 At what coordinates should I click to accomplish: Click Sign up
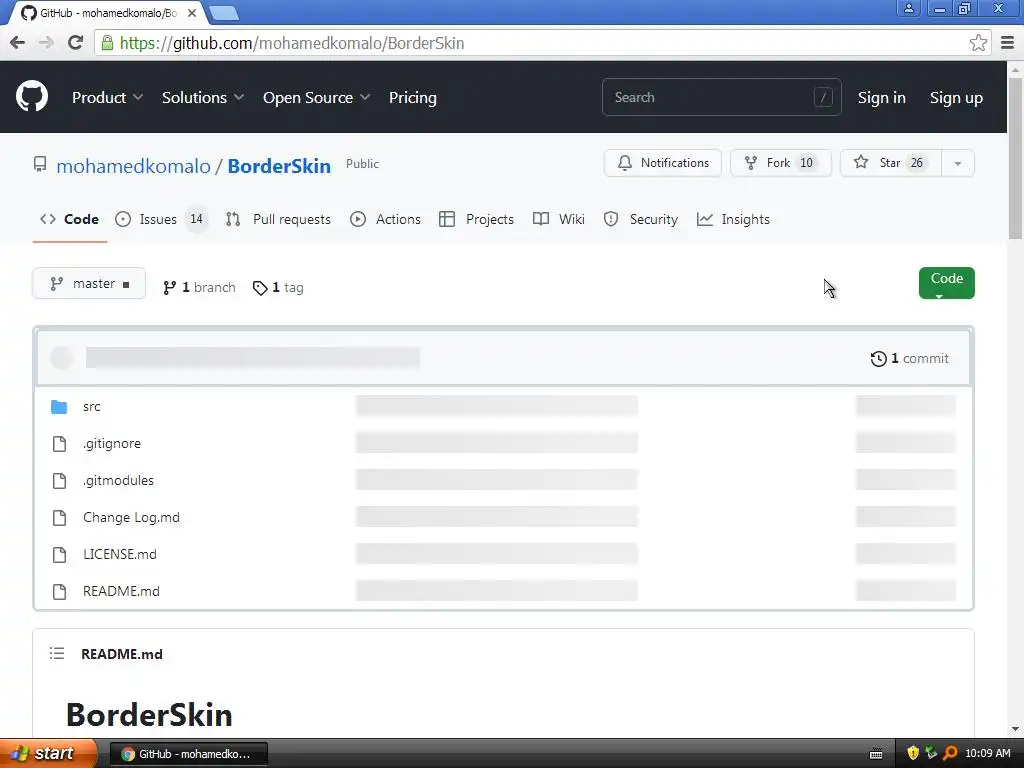point(956,97)
